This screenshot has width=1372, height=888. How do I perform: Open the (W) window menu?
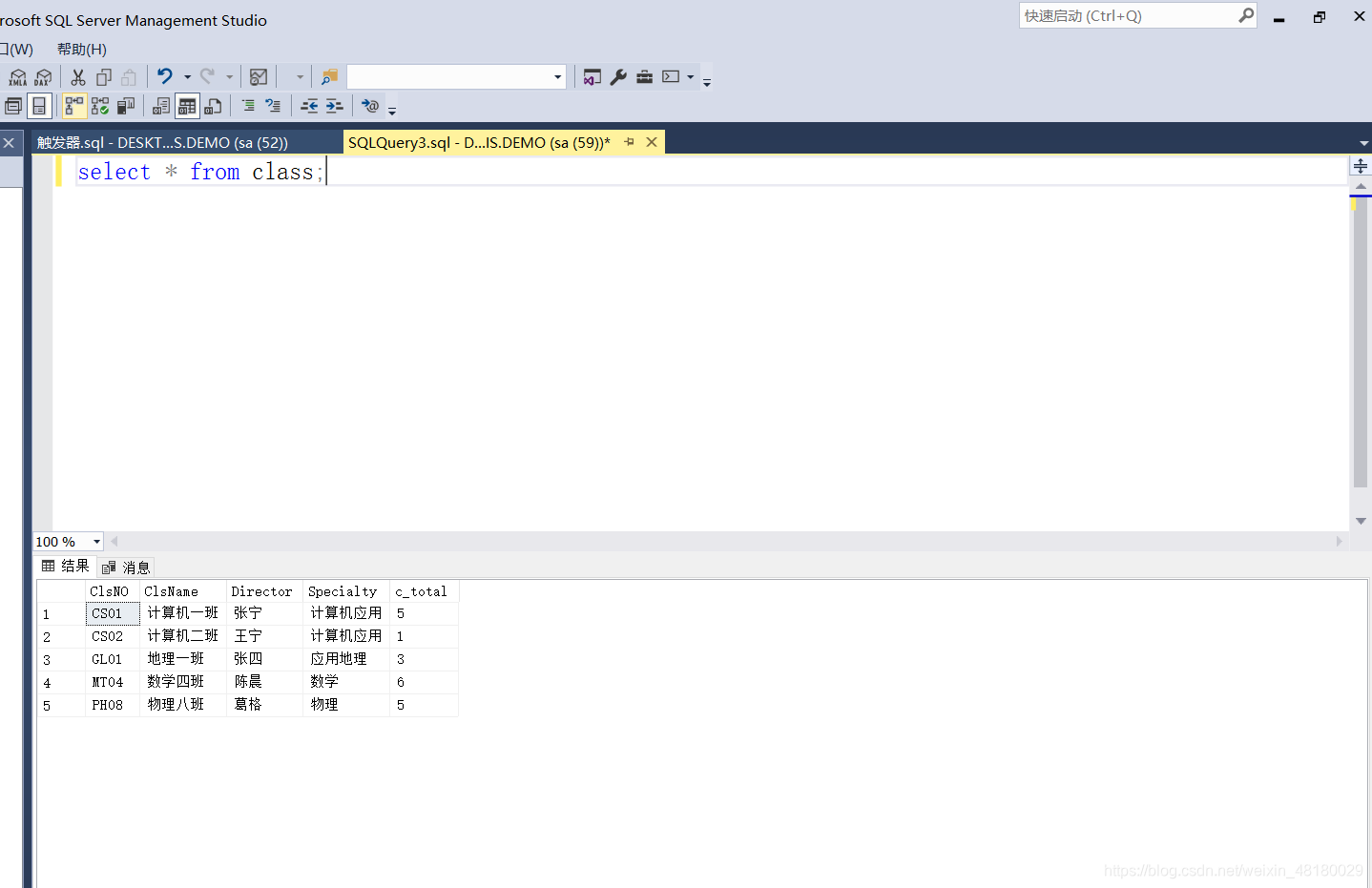pyautogui.click(x=17, y=50)
